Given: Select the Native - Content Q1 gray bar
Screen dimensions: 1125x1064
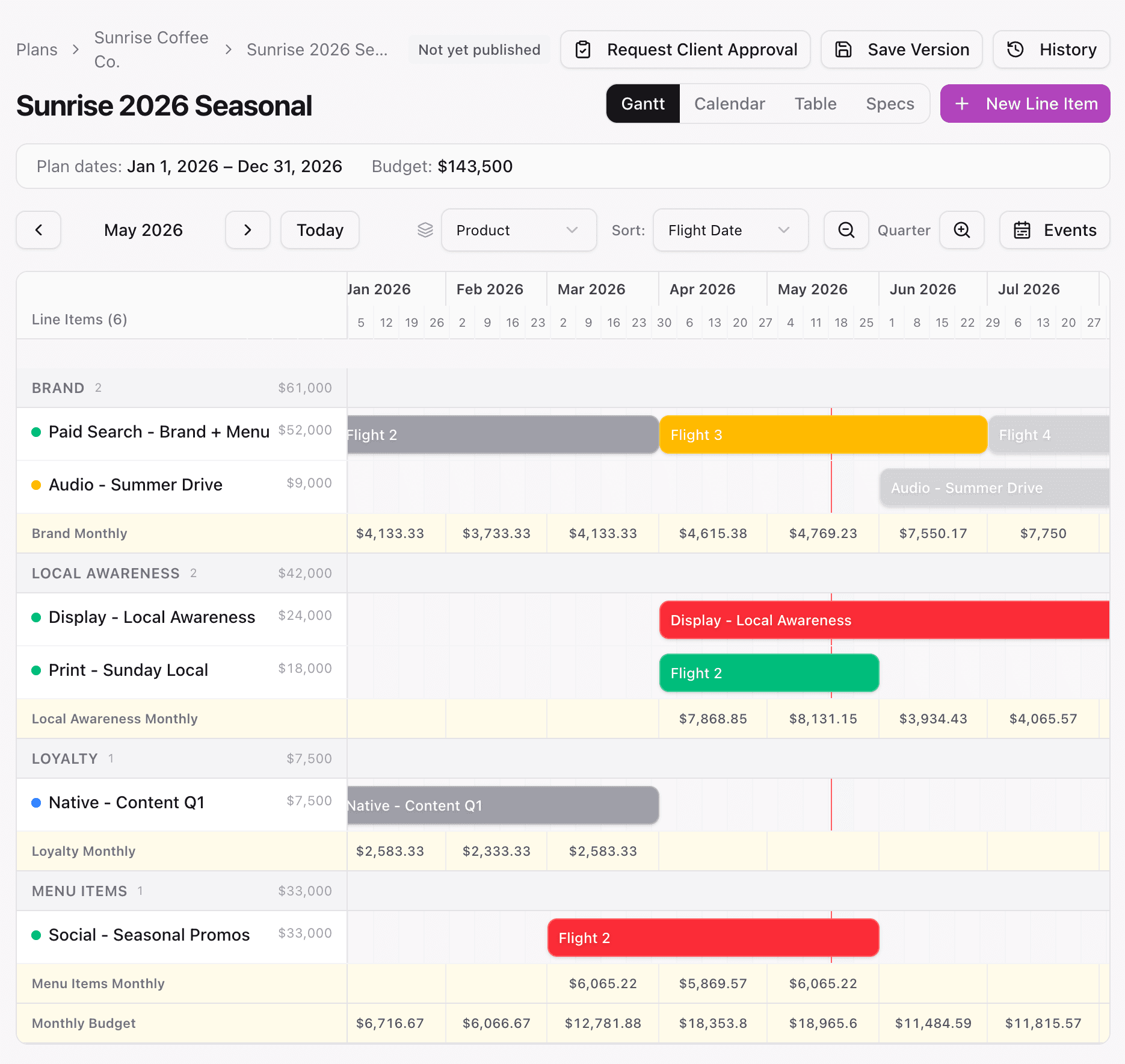Looking at the screenshot, I should pos(503,805).
